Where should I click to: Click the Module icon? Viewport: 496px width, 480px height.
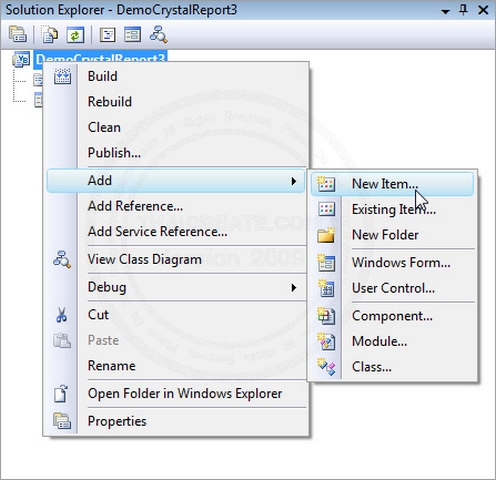[x=326, y=341]
